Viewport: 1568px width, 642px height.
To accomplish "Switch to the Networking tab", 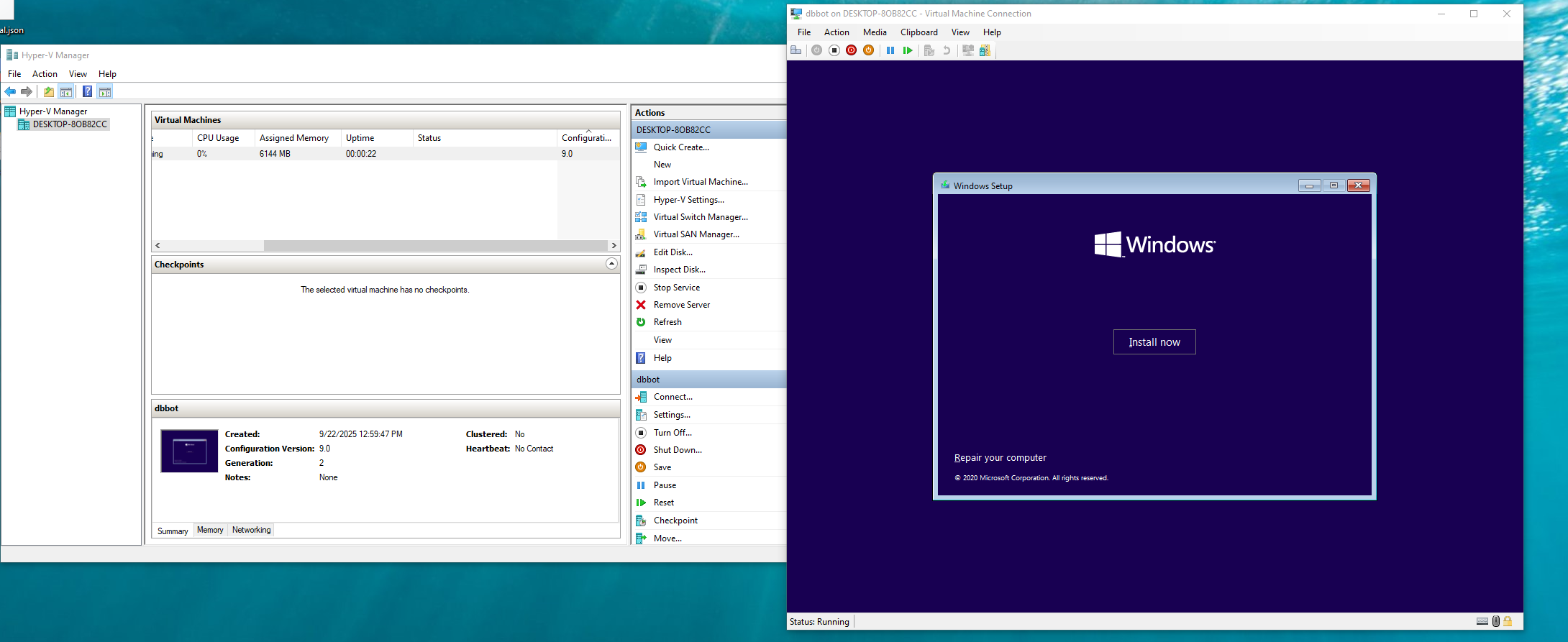I will 251,530.
